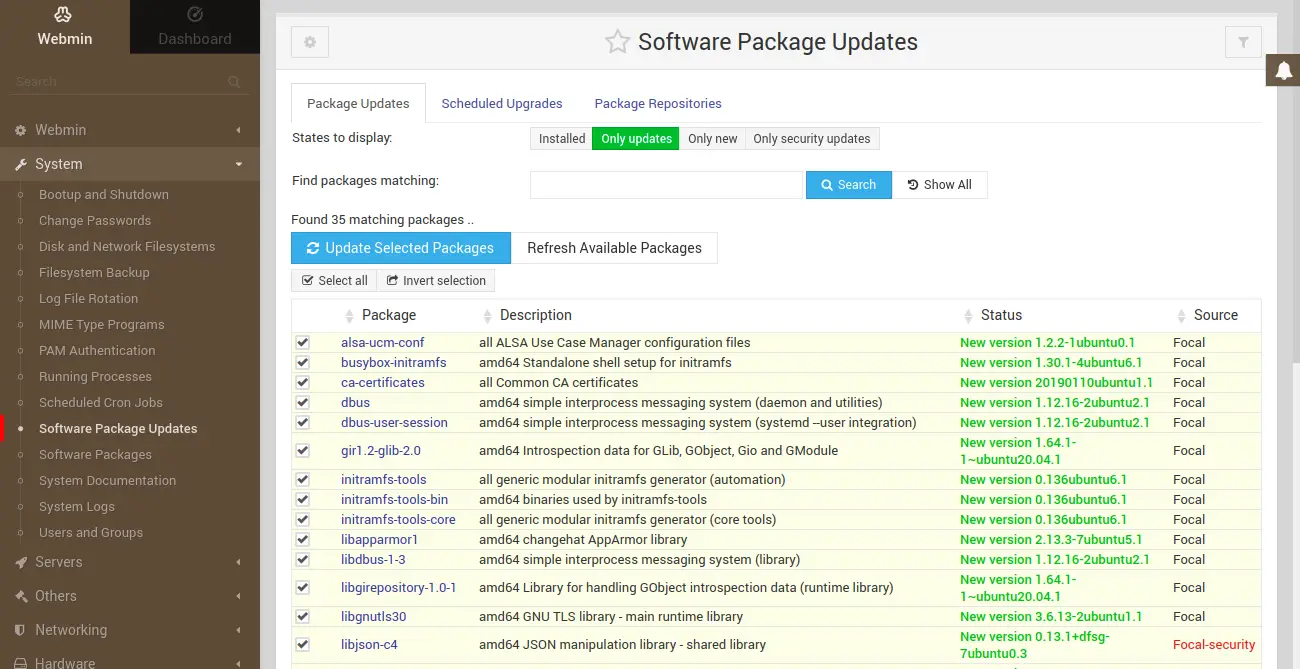Uncheck the gir1.2-glib-2.0 checkbox
This screenshot has width=1300, height=669.
[x=303, y=450]
